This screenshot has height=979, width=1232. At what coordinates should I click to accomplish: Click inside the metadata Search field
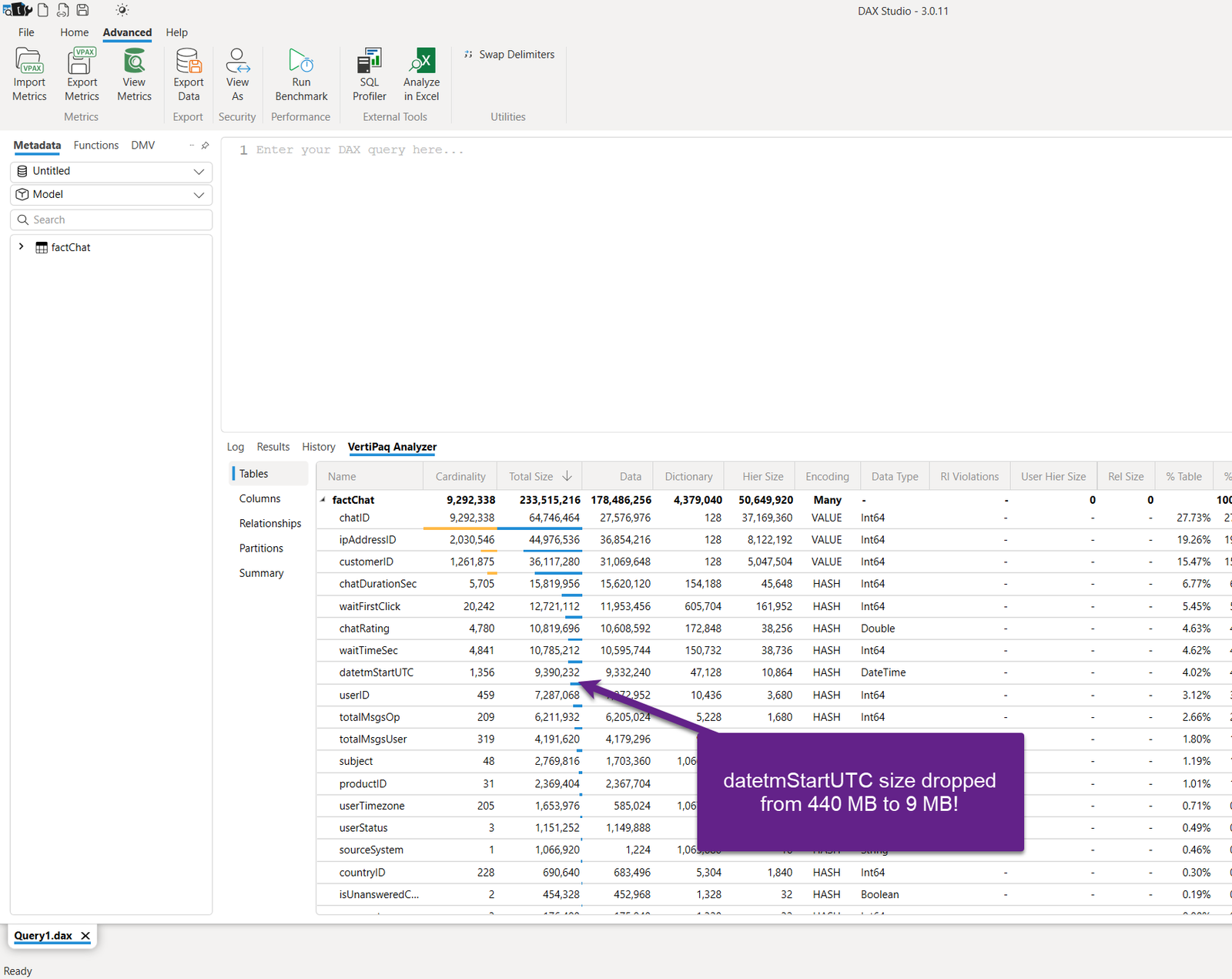[111, 220]
